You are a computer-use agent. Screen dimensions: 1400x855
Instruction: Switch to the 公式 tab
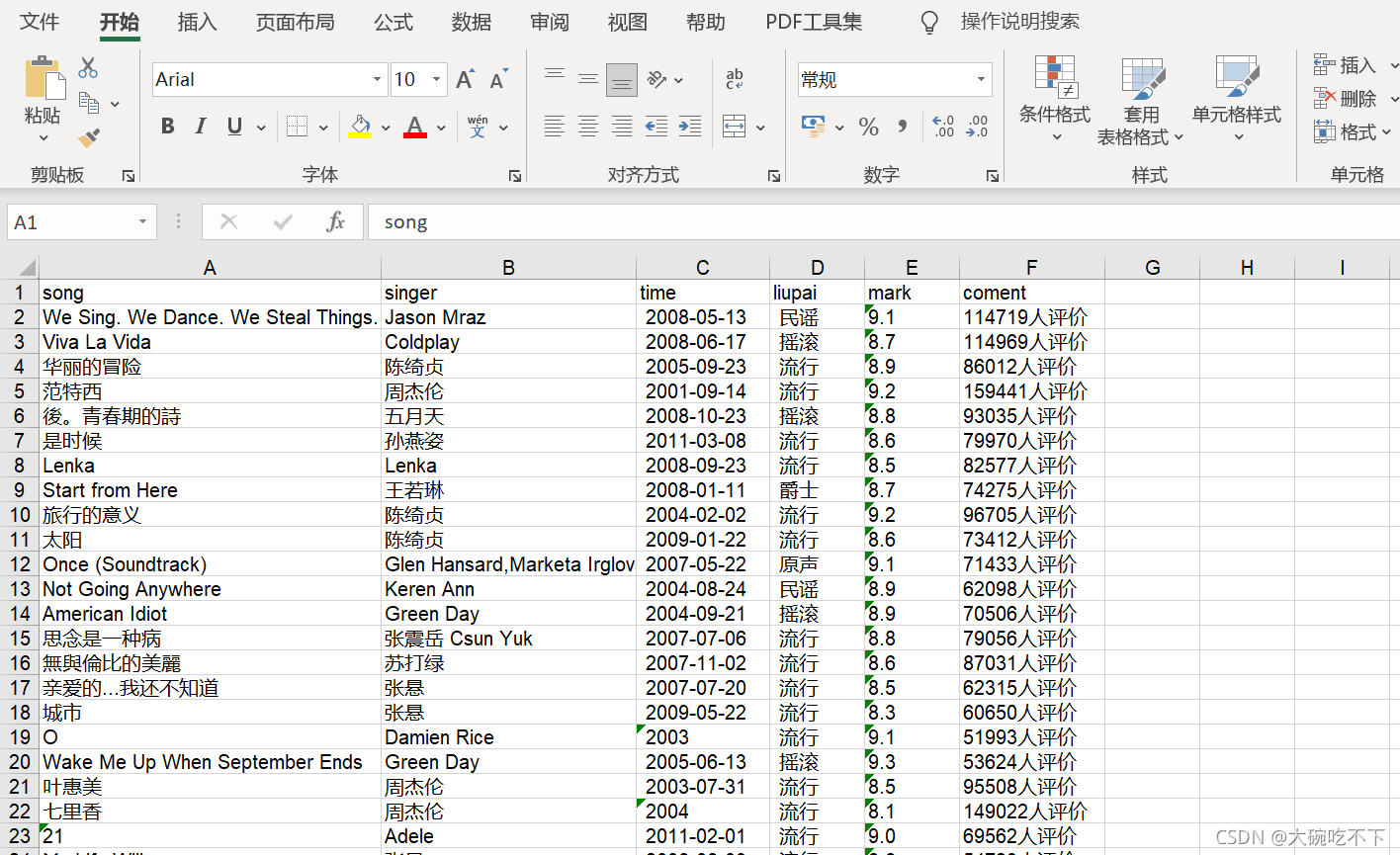tap(394, 22)
